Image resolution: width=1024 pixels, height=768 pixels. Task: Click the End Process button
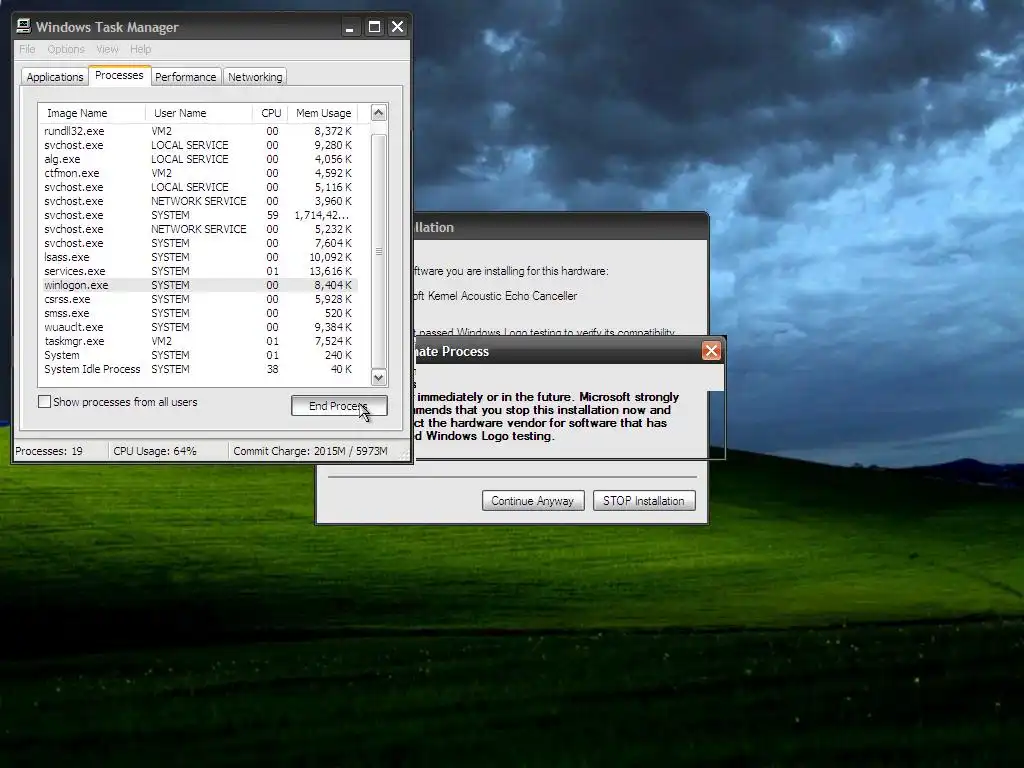coord(339,406)
